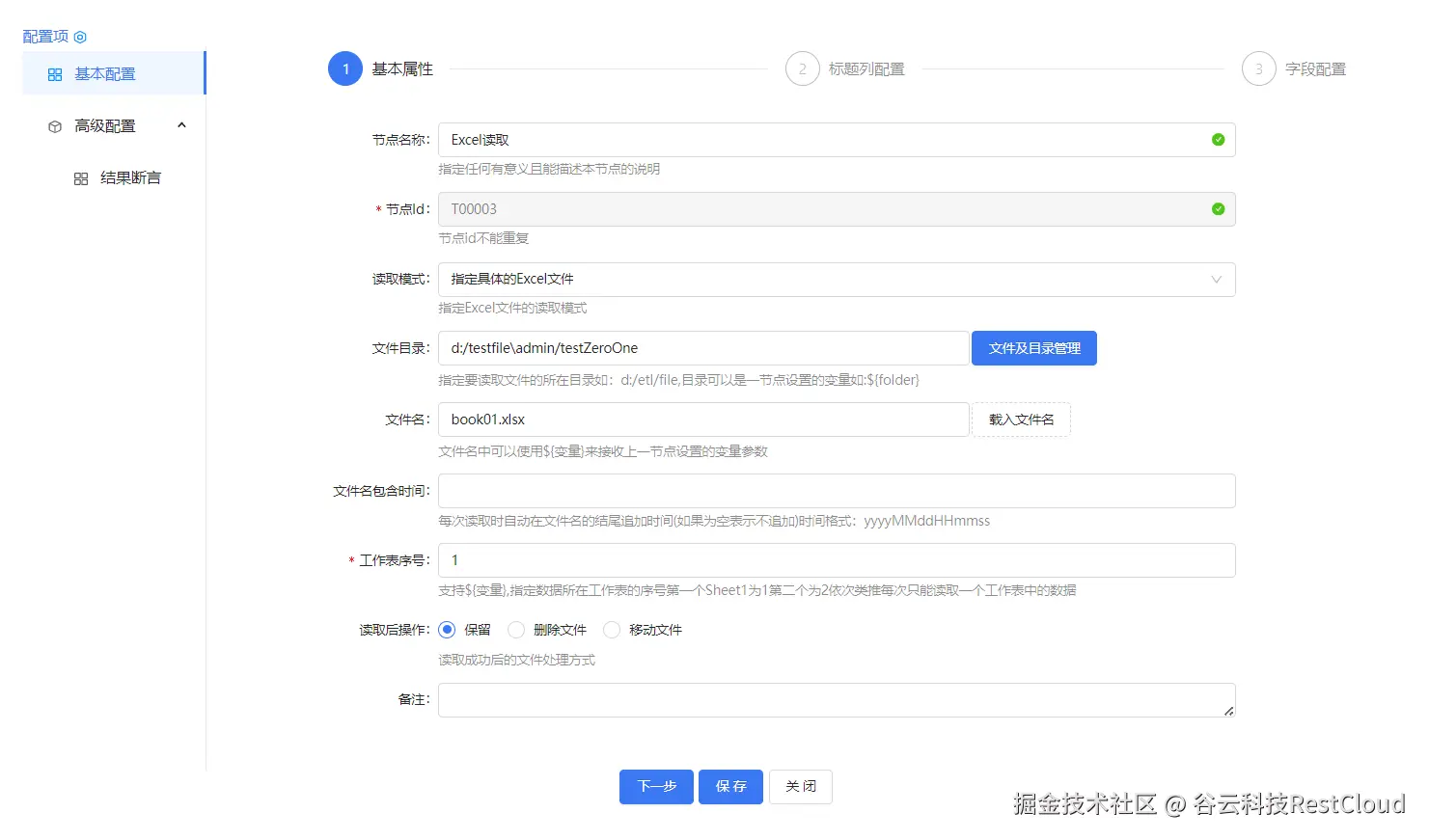This screenshot has height=840, width=1429.
Task: Select the 保留 radio option
Action: (446, 629)
